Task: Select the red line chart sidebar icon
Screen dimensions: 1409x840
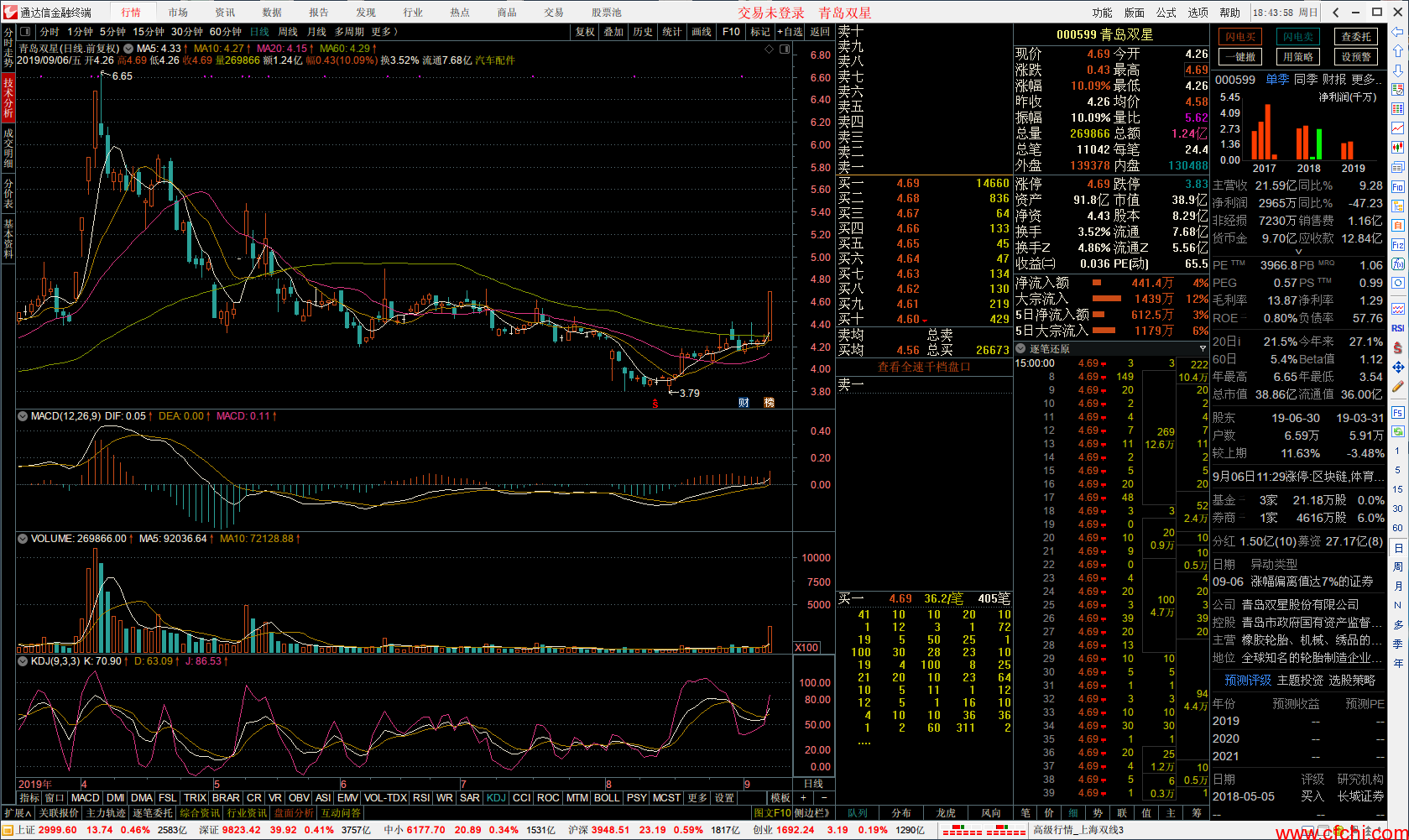Action: coord(1397,128)
